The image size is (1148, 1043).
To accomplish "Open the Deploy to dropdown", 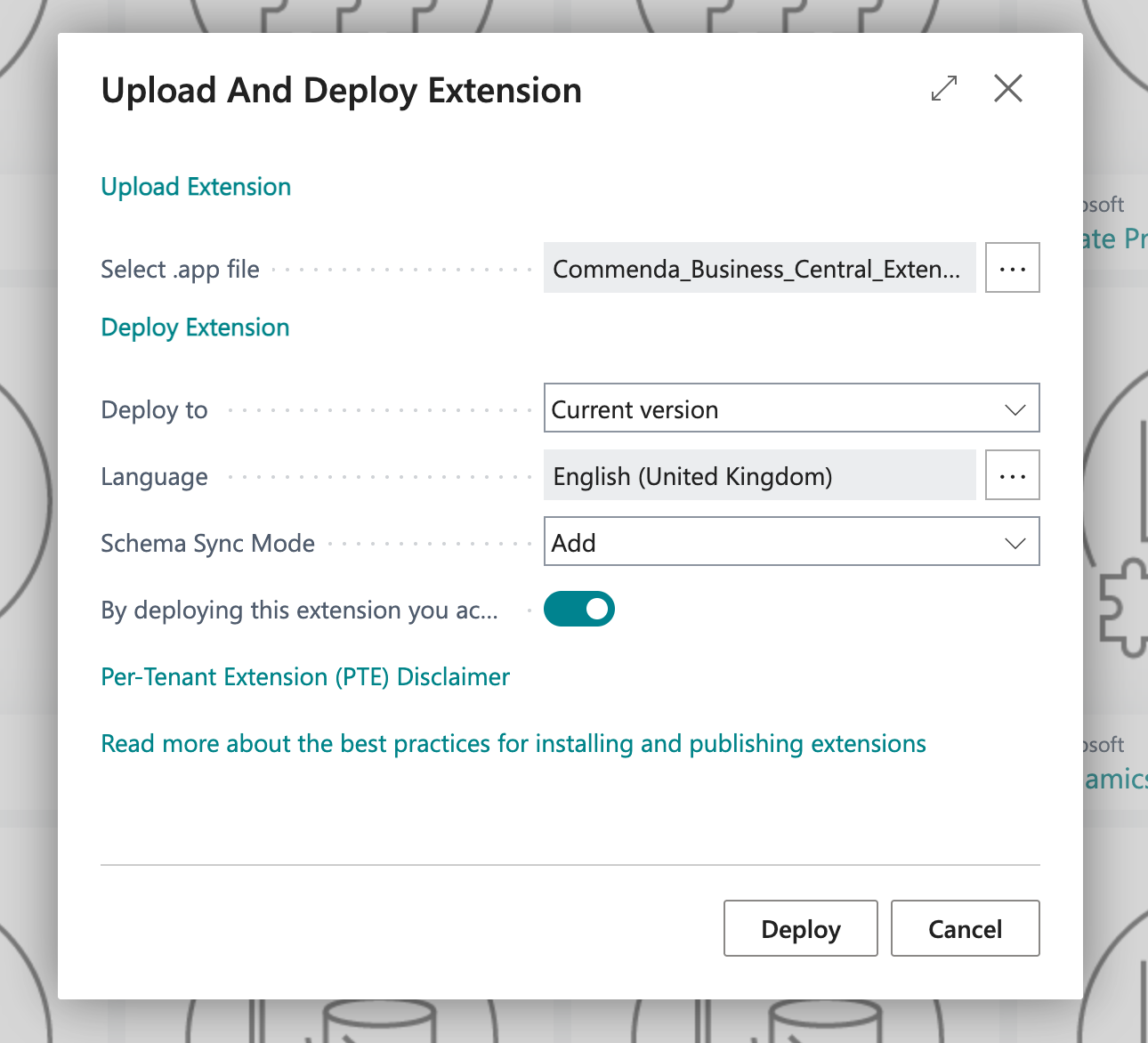I will (792, 408).
